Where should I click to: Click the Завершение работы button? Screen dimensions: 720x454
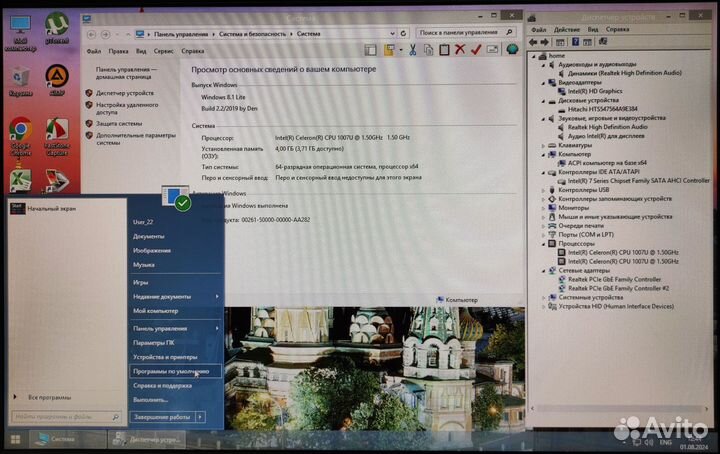(x=162, y=417)
